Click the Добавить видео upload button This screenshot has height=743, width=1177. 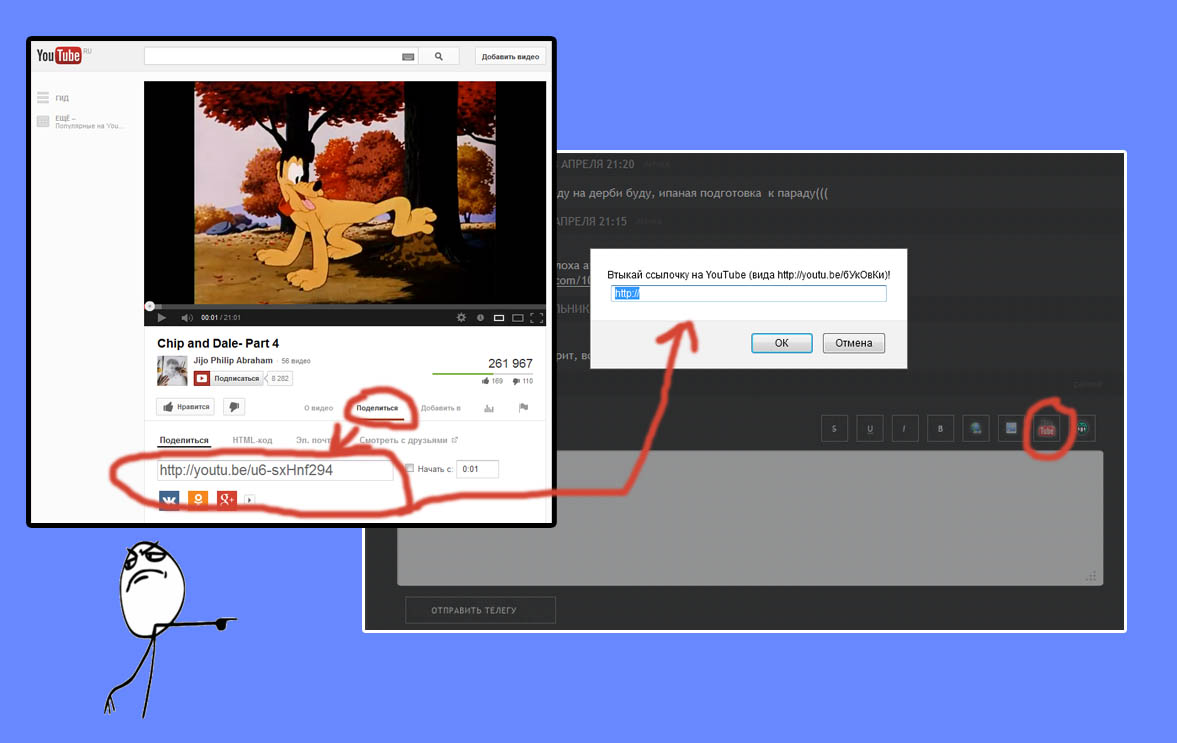pos(510,56)
